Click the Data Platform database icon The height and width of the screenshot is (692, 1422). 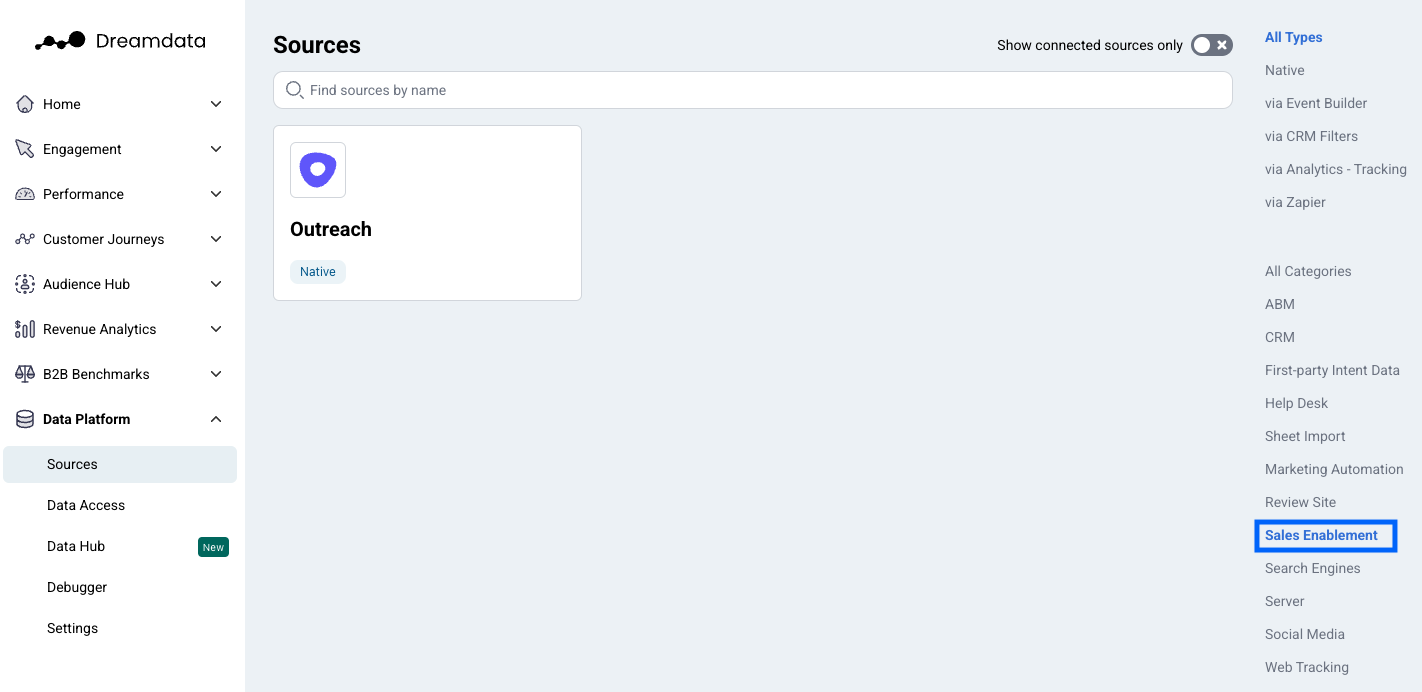click(25, 419)
